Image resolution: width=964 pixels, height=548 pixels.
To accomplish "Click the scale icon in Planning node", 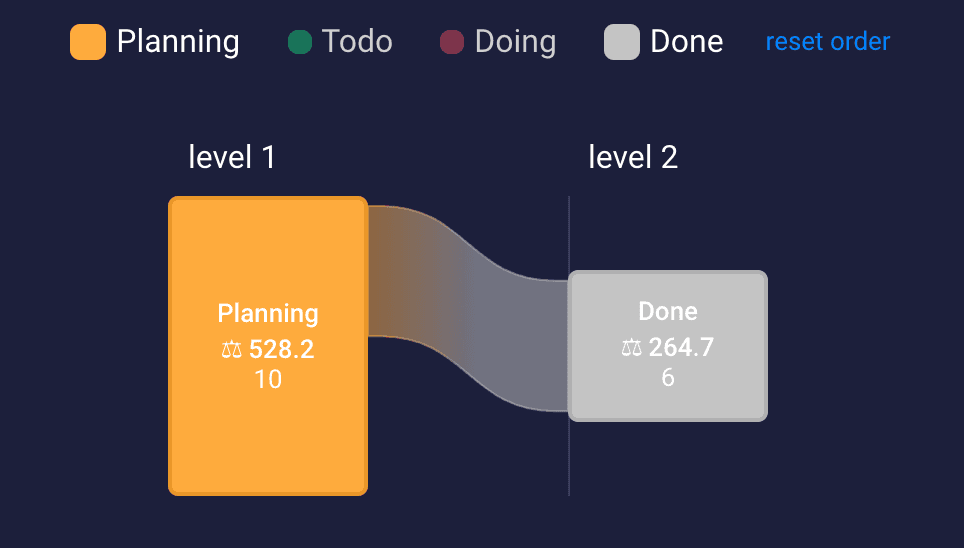I will (231, 349).
